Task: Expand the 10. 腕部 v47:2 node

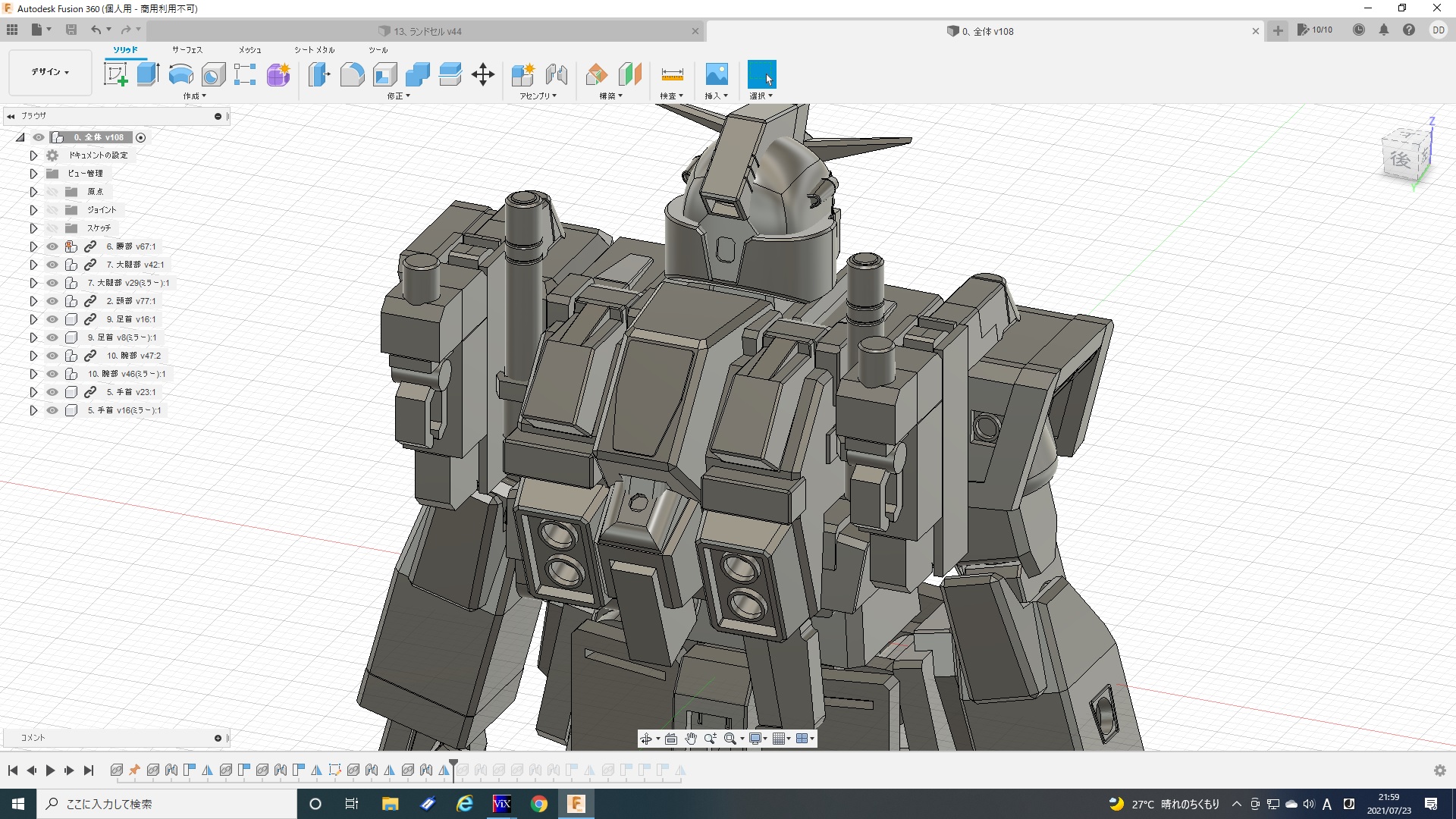Action: pyautogui.click(x=33, y=356)
